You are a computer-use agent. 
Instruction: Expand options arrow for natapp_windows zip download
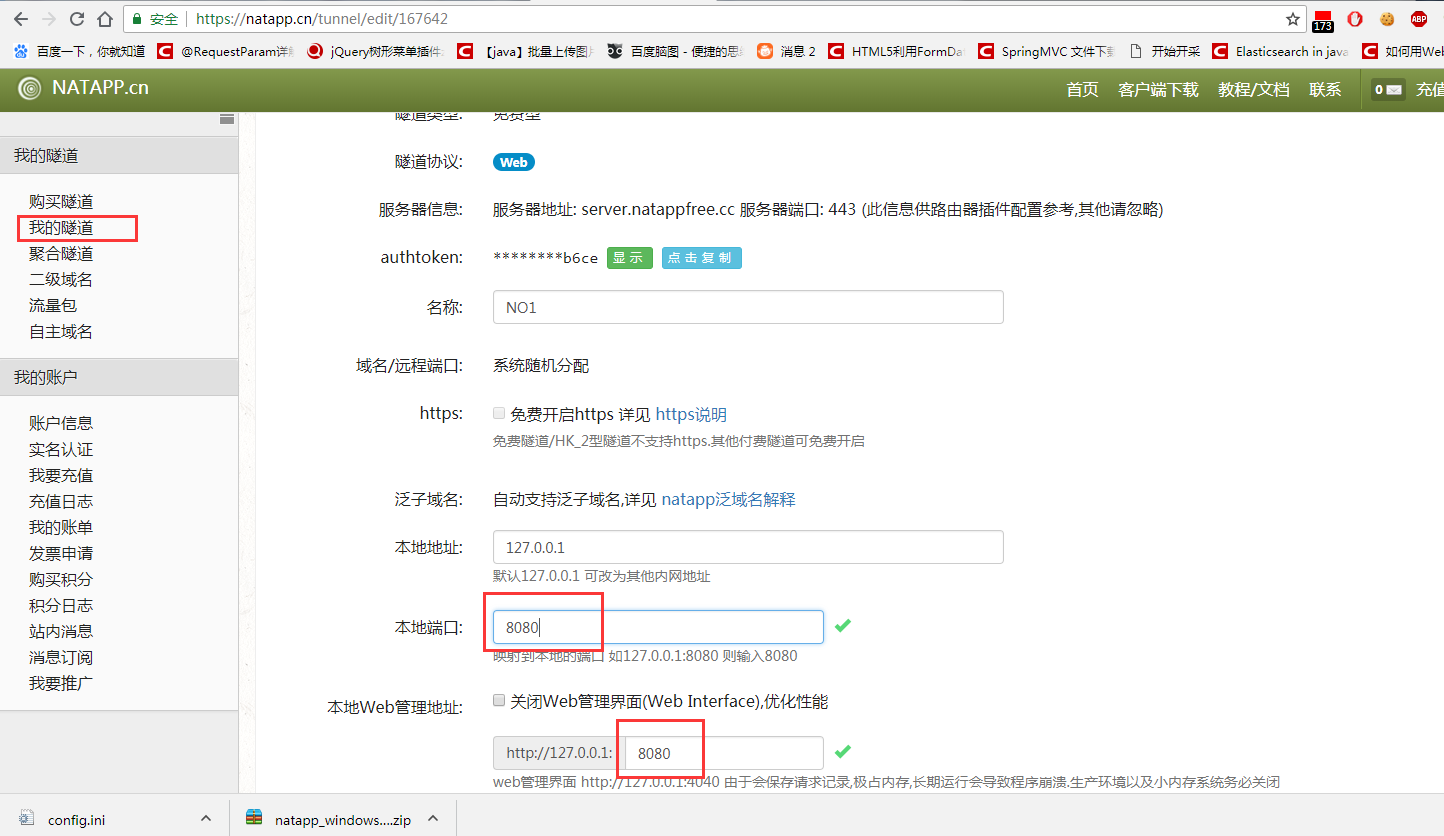[433, 819]
